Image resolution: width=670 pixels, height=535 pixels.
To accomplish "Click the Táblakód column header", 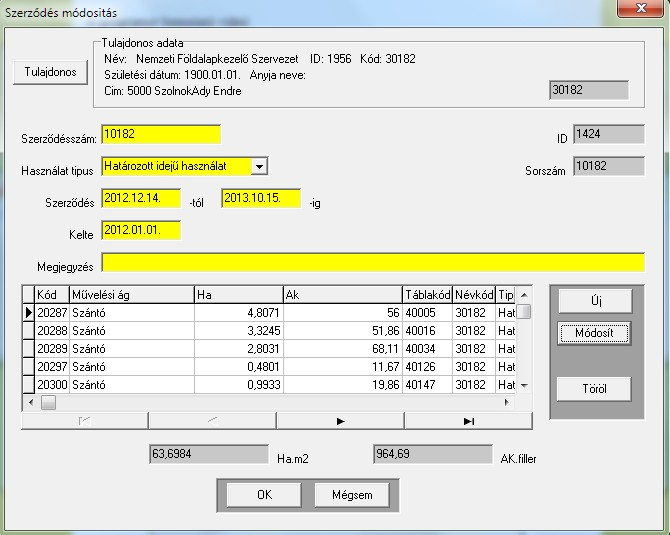I will point(427,295).
